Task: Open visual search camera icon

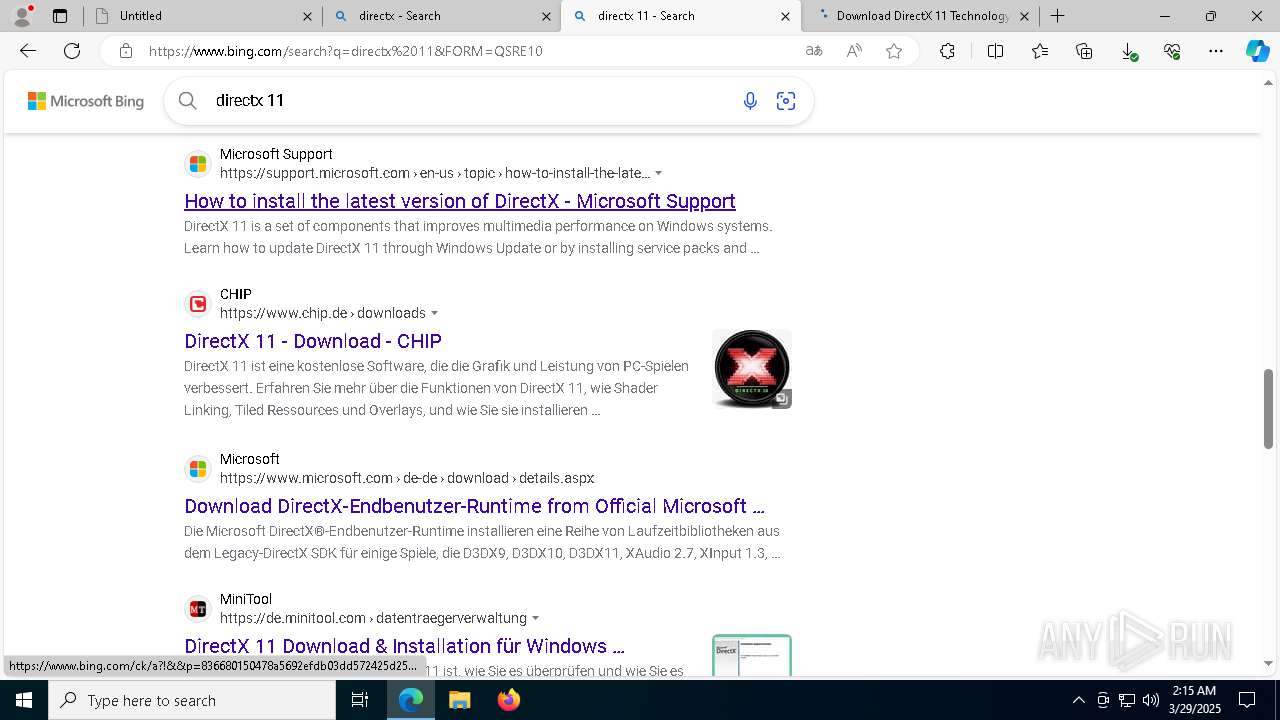Action: [786, 101]
